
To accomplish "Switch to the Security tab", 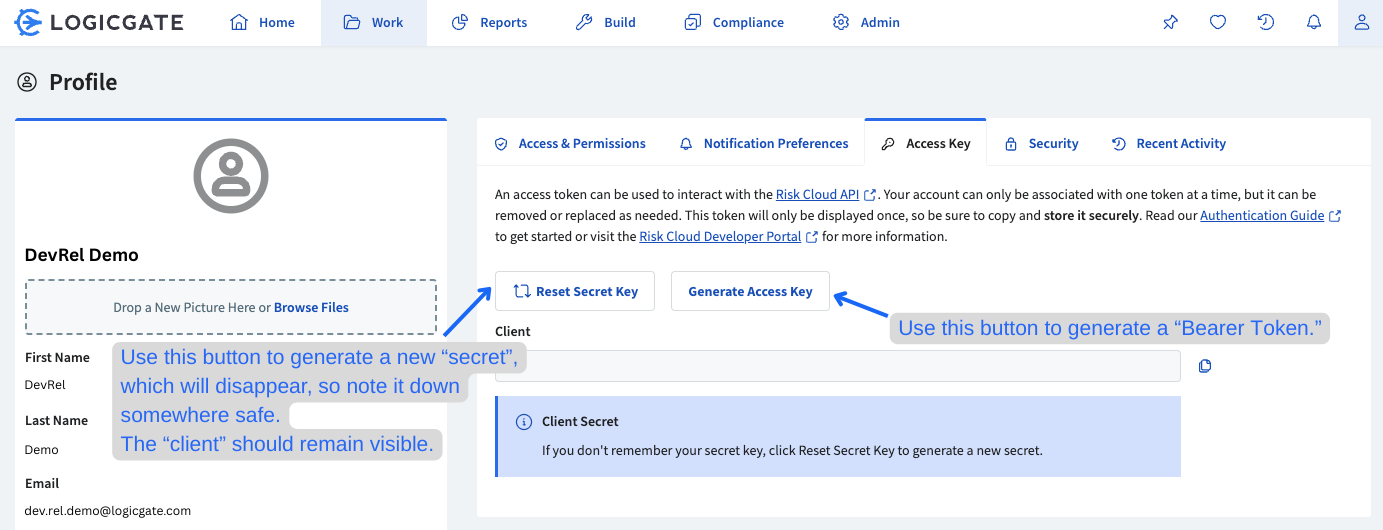I will tap(1042, 144).
